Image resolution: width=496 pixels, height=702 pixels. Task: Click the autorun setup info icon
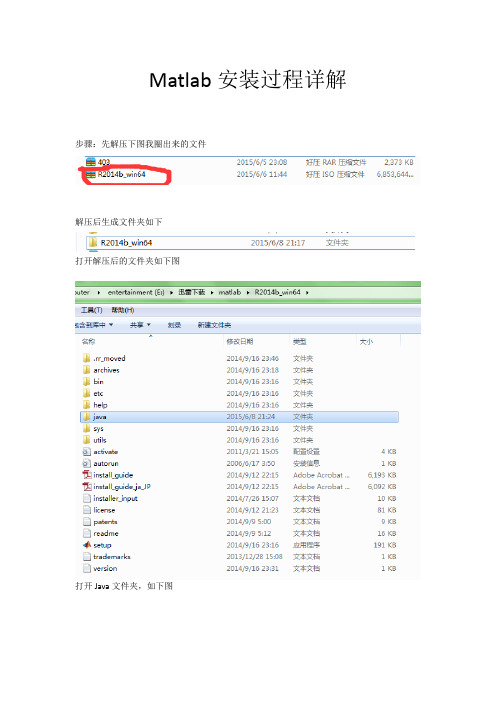point(86,463)
